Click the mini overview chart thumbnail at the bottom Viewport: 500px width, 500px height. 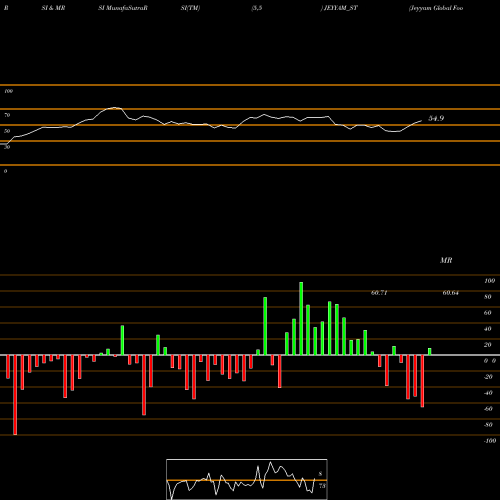click(247, 479)
